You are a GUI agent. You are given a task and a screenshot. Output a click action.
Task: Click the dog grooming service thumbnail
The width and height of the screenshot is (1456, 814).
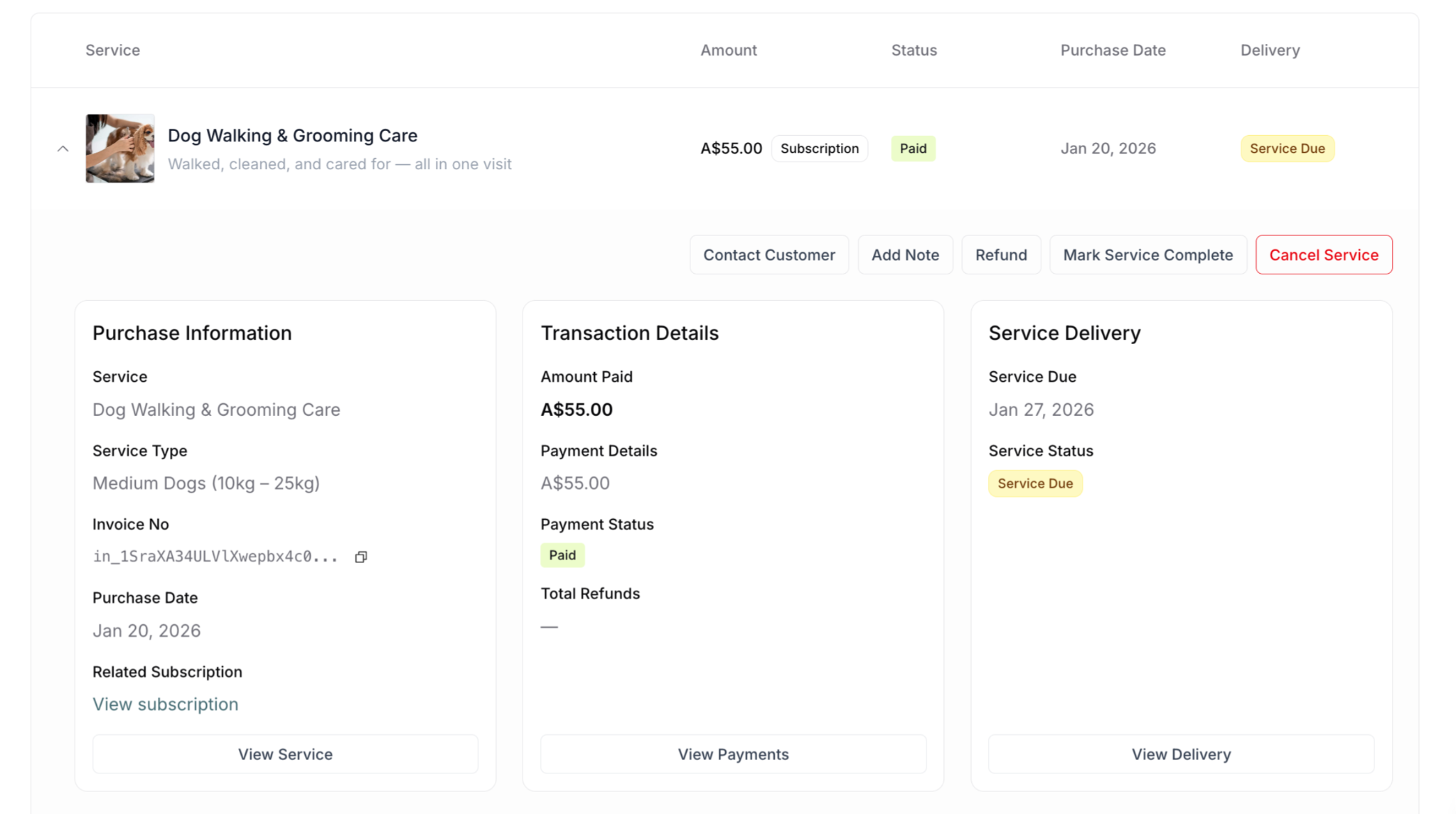[x=120, y=149]
